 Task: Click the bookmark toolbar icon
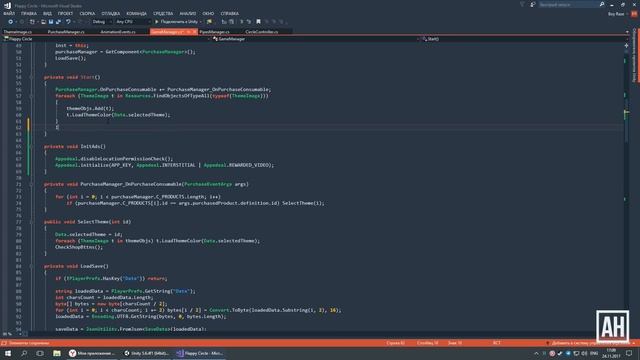258,22
